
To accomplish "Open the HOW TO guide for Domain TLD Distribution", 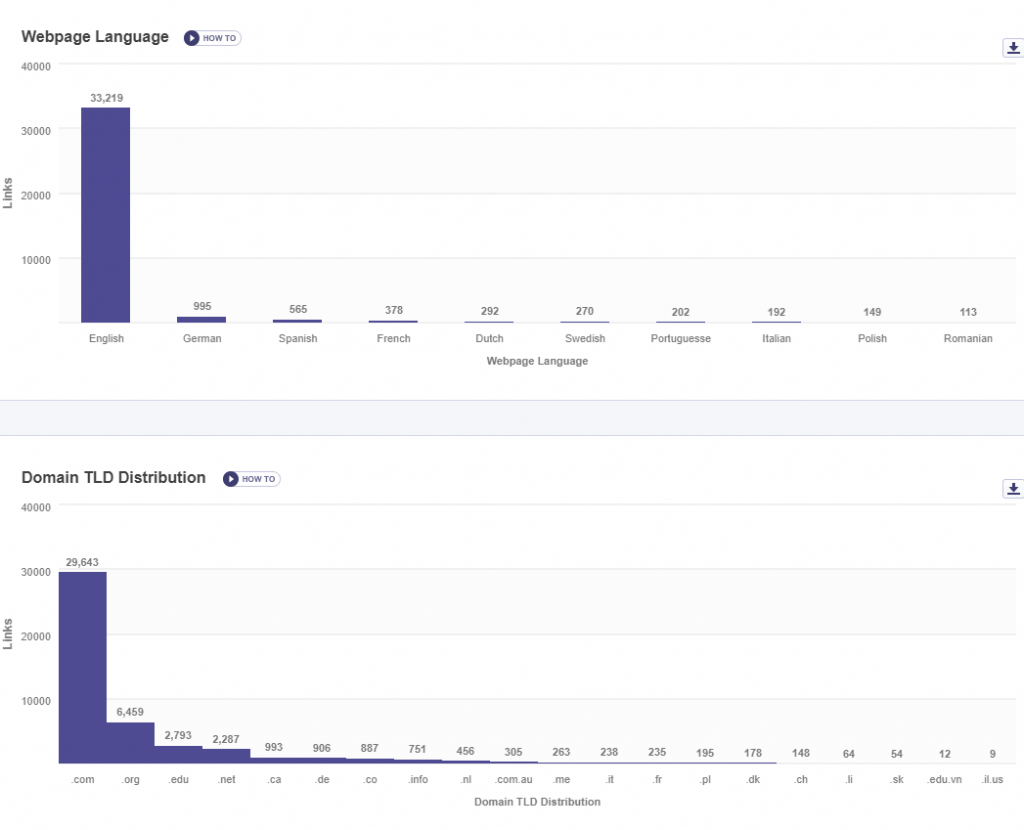I will [x=251, y=479].
